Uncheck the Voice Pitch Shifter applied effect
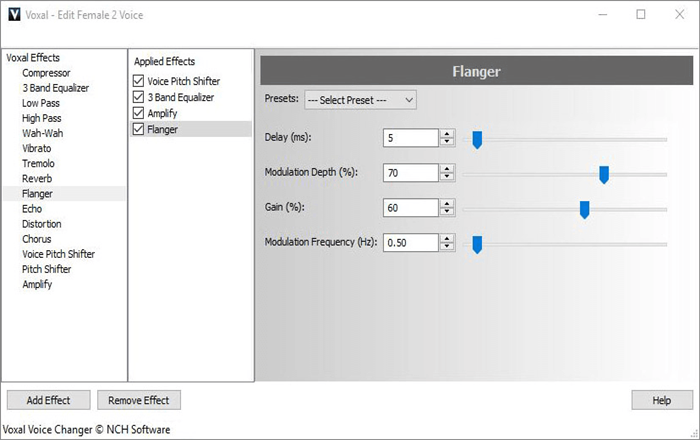Image resolution: width=700 pixels, height=440 pixels. [138, 81]
